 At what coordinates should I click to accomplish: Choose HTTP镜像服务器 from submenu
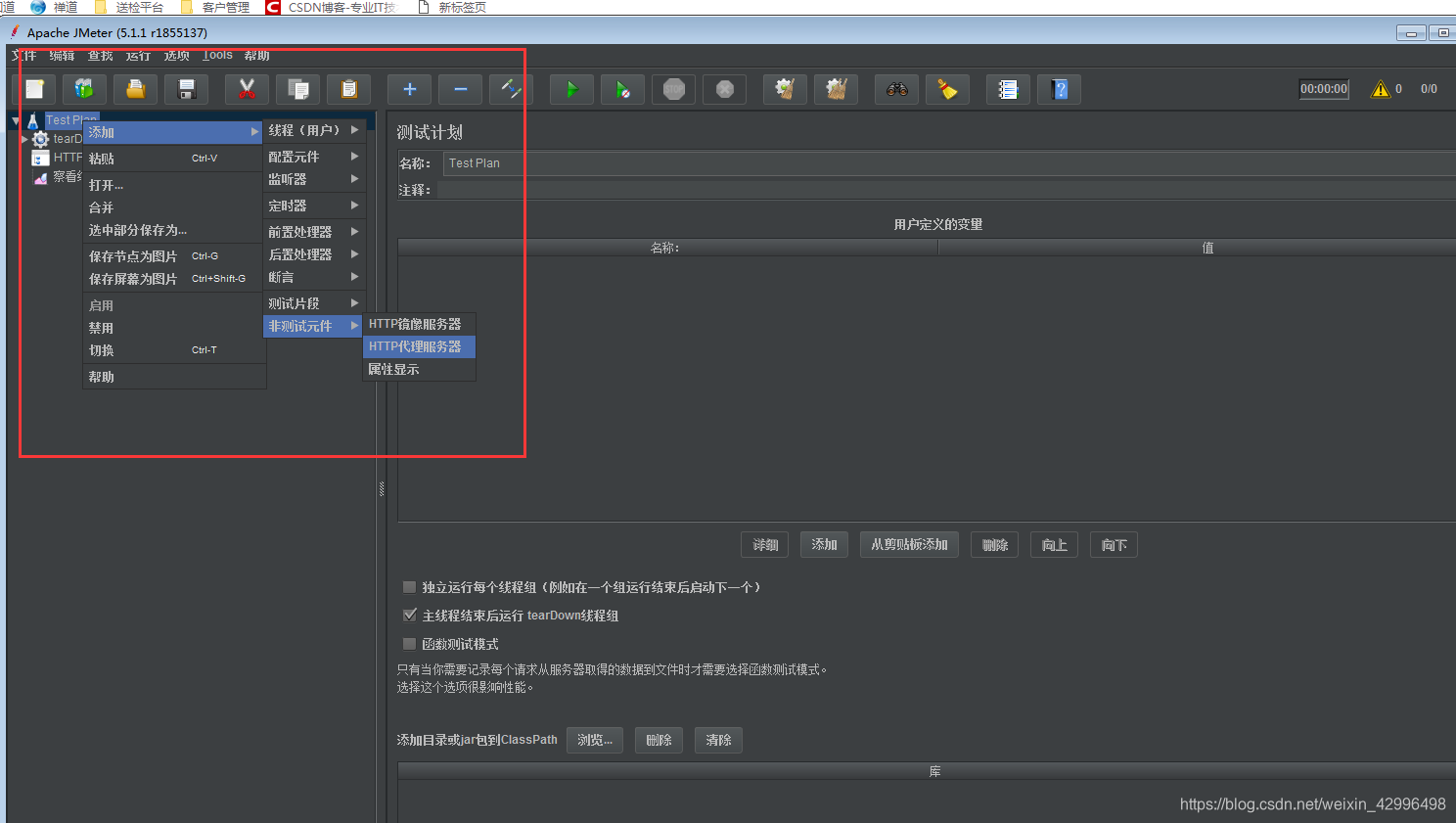coord(419,324)
